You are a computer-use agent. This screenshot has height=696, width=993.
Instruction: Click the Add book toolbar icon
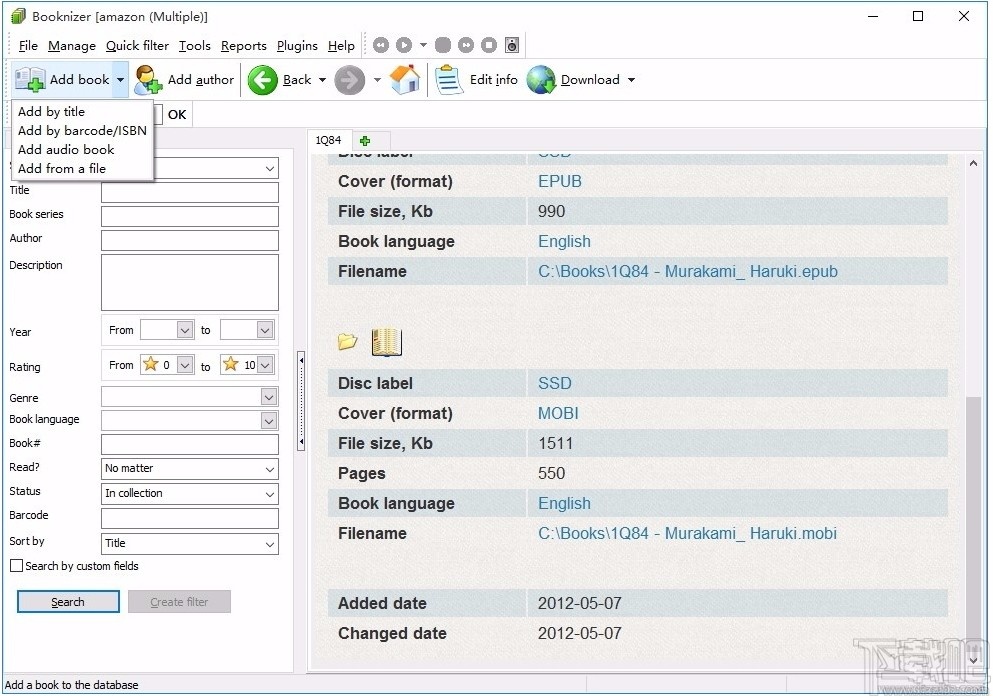[30, 80]
